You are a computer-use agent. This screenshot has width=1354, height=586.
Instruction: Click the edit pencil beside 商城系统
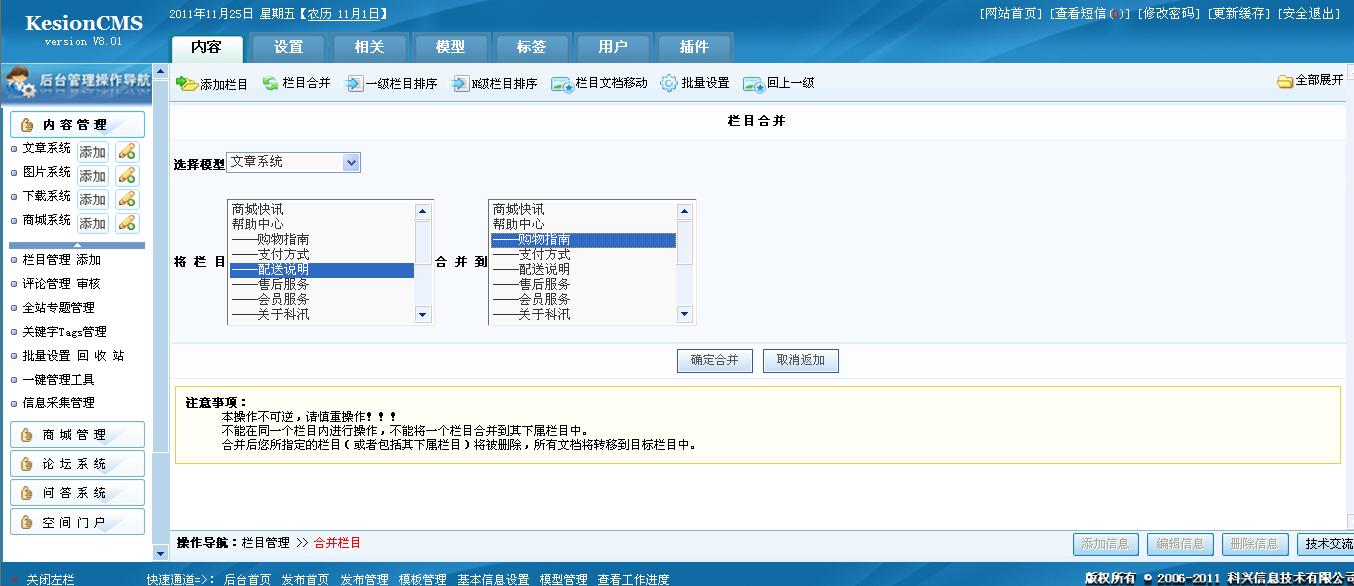pos(126,223)
